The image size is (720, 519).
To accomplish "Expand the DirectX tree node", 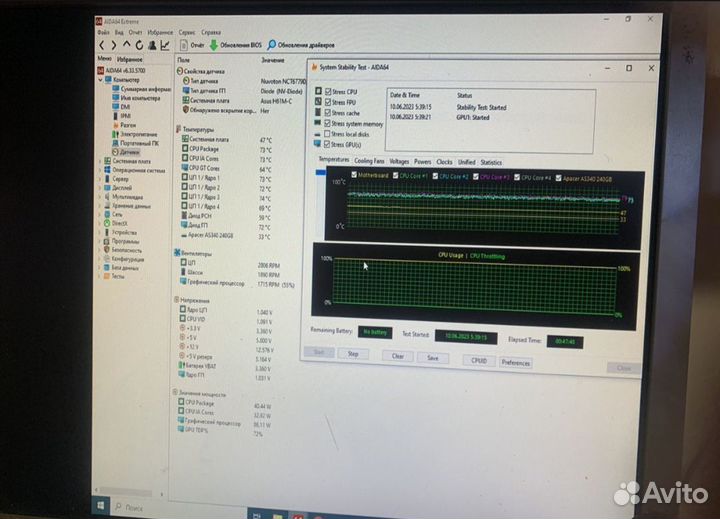I will click(x=100, y=223).
